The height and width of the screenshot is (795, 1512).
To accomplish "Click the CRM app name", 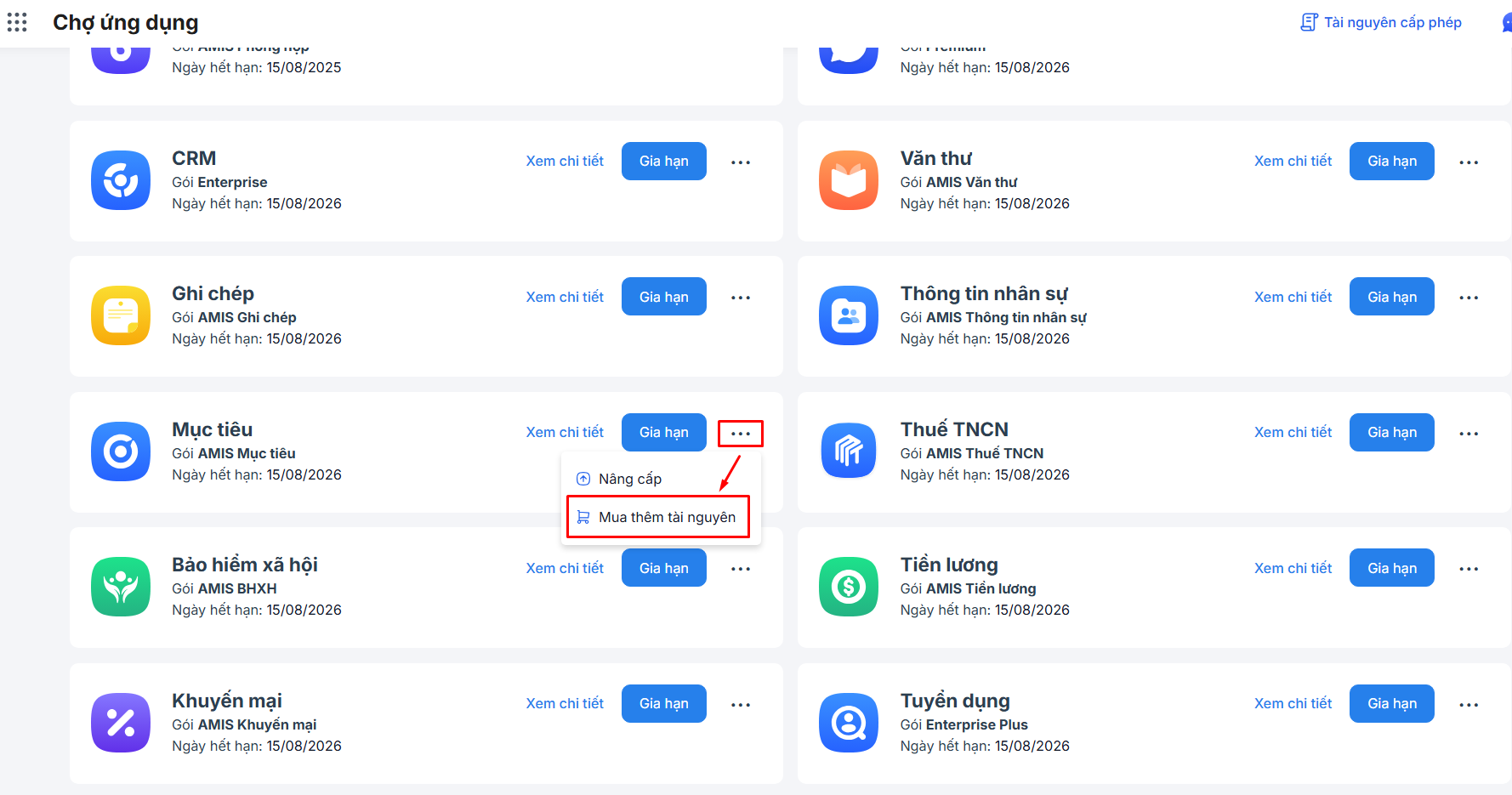I will click(x=194, y=158).
